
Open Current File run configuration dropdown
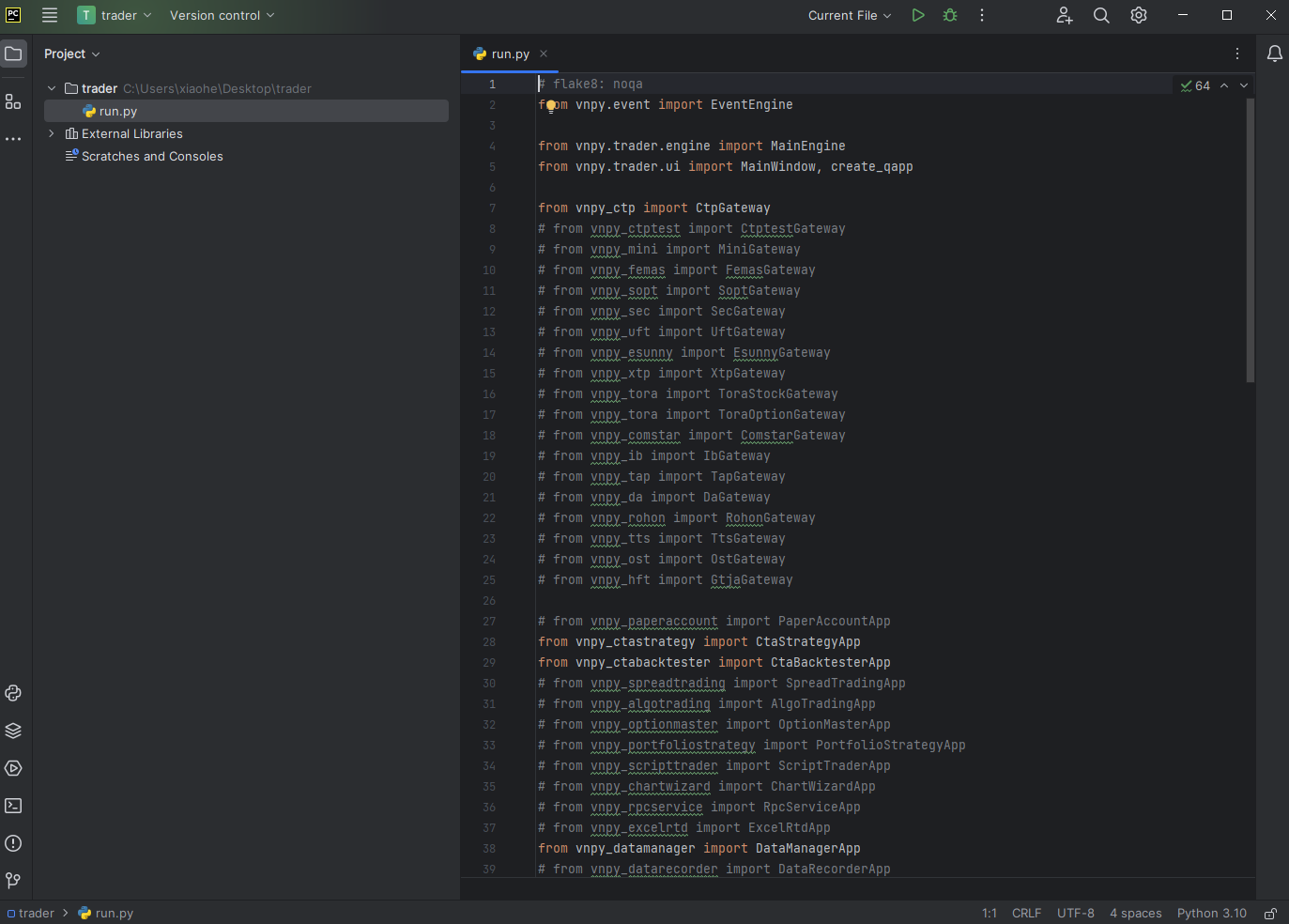pyautogui.click(x=850, y=15)
